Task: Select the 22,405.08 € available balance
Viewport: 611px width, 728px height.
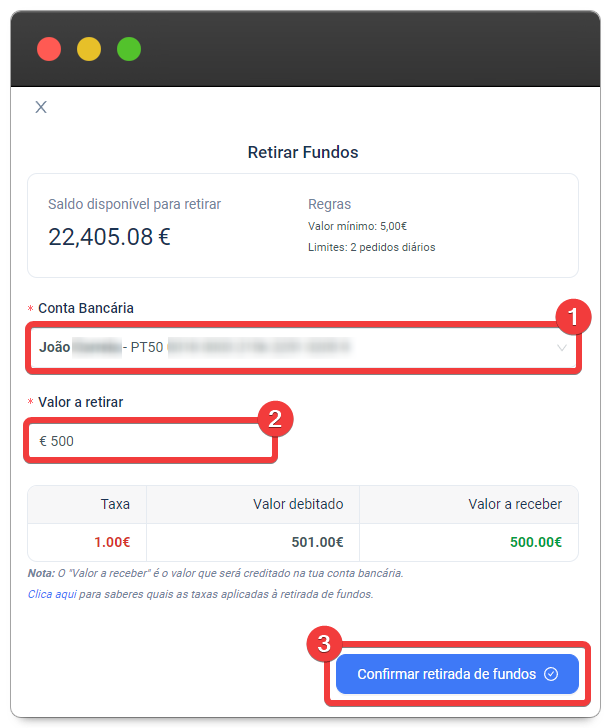Action: pos(109,236)
